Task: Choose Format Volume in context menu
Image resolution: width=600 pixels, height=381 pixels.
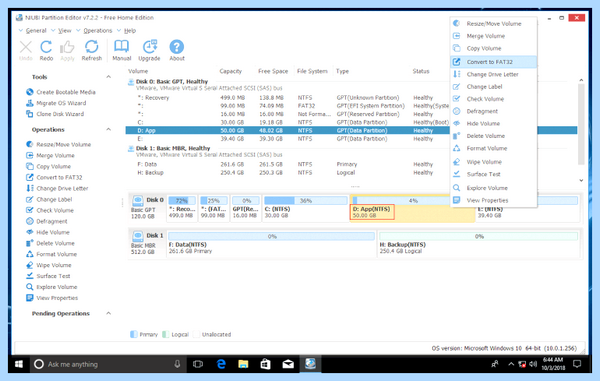Action: pyautogui.click(x=494, y=148)
